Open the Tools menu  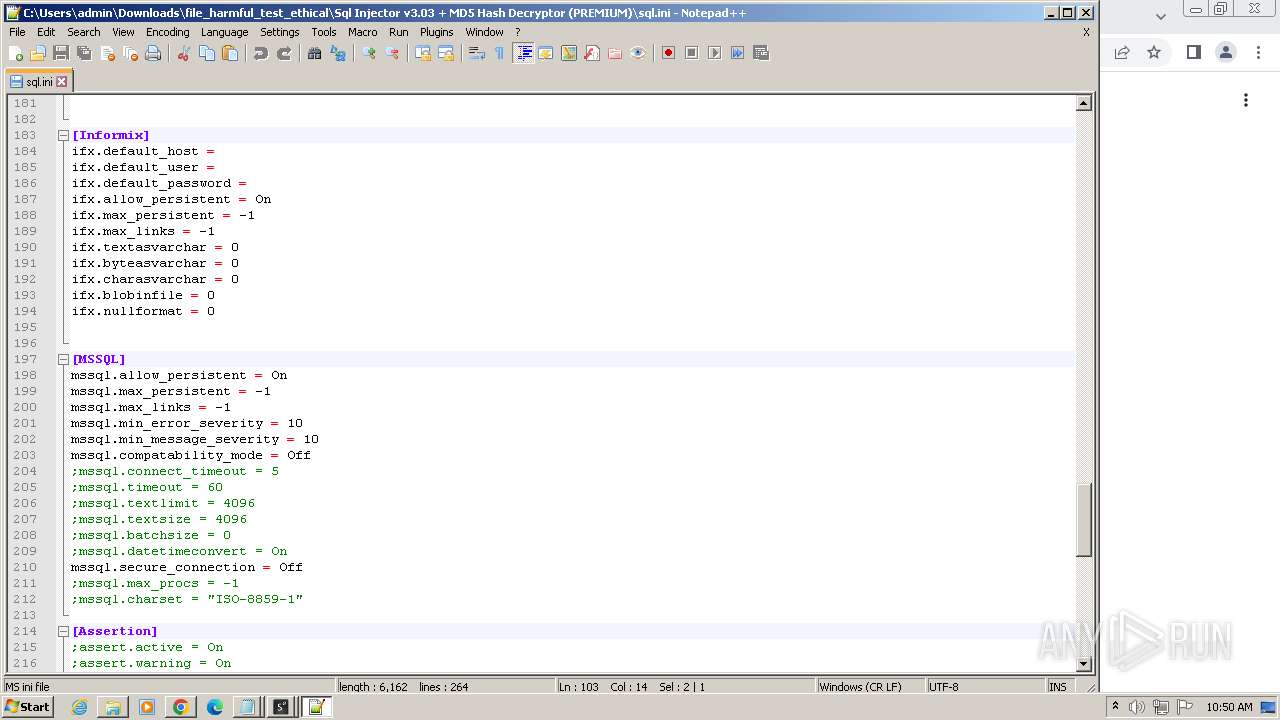(324, 32)
